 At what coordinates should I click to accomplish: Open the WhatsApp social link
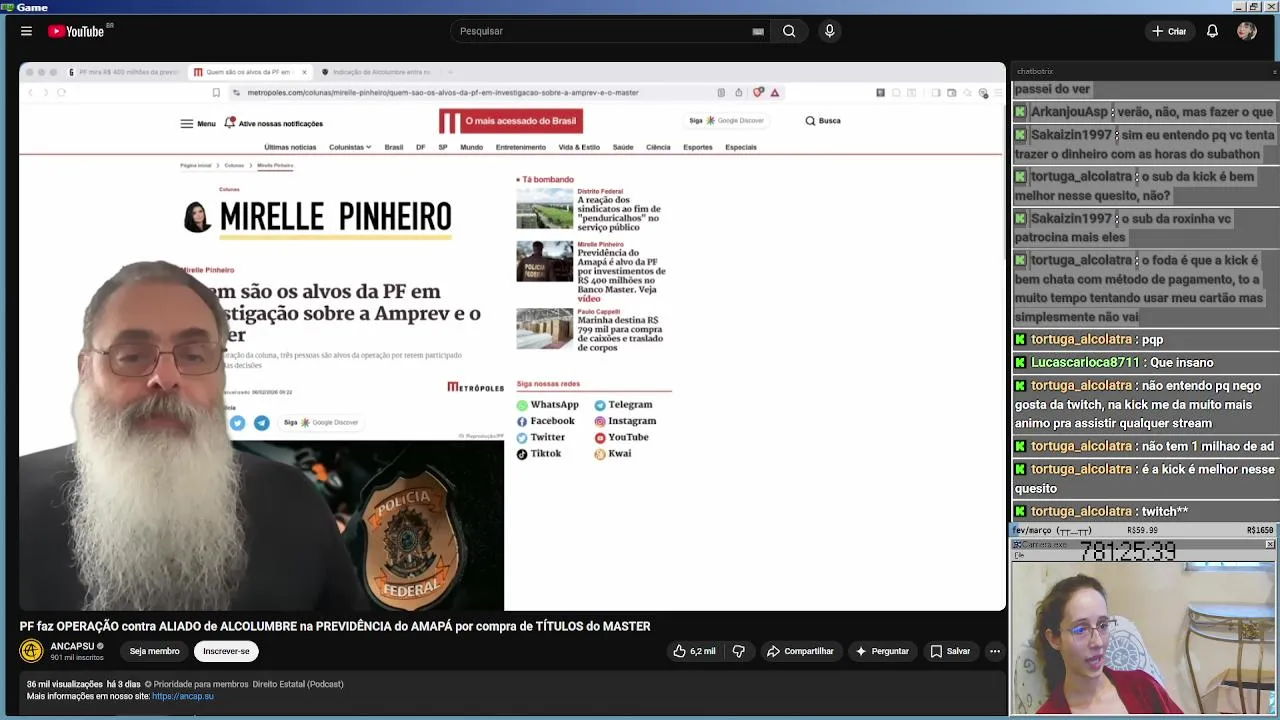click(548, 405)
